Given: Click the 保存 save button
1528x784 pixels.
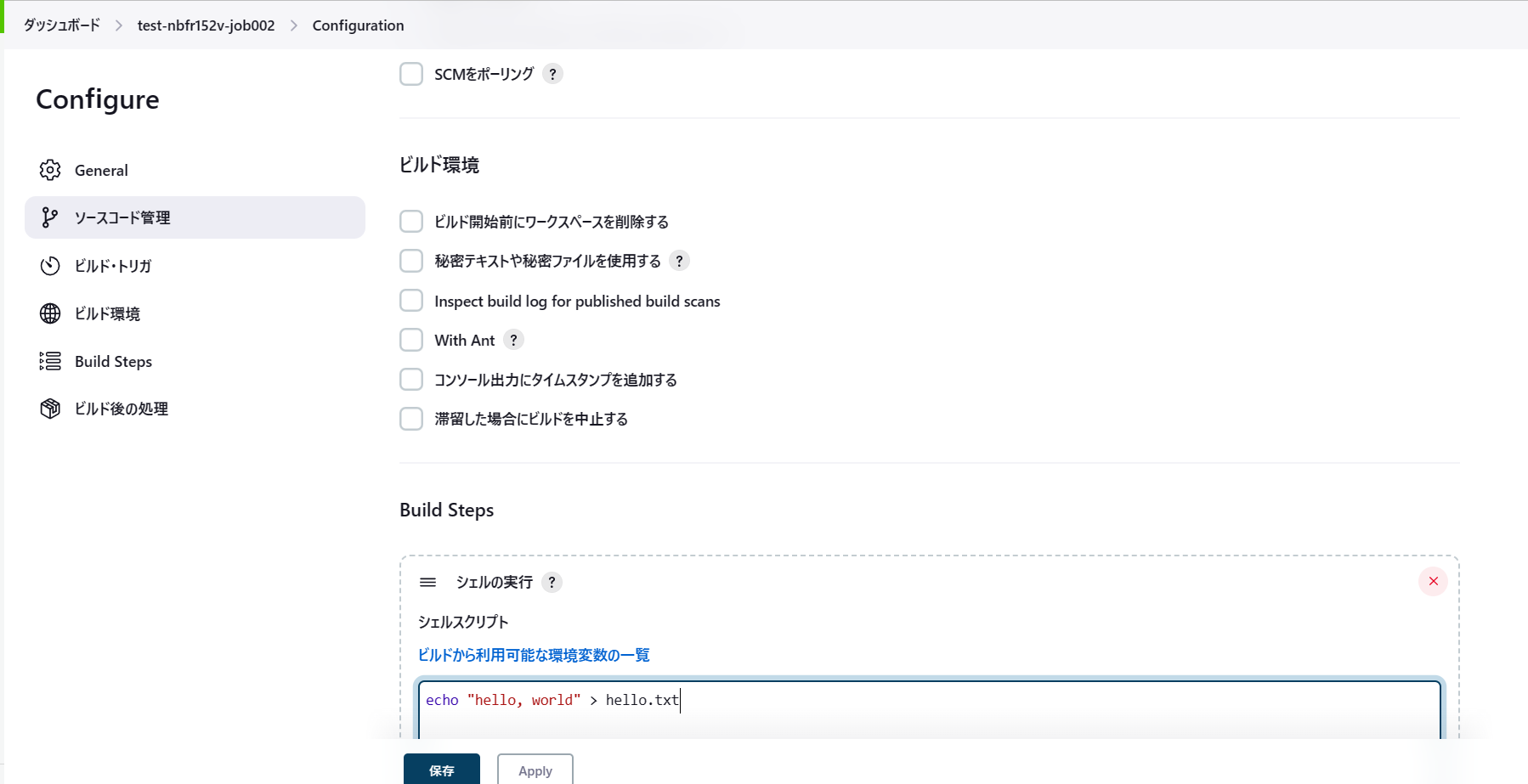Looking at the screenshot, I should tap(442, 770).
